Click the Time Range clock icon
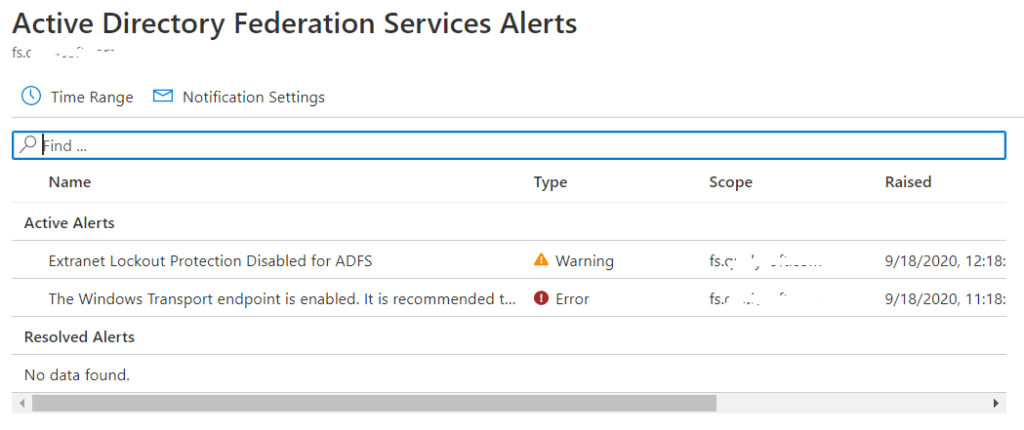Viewport: 1024px width, 430px height. (x=31, y=96)
